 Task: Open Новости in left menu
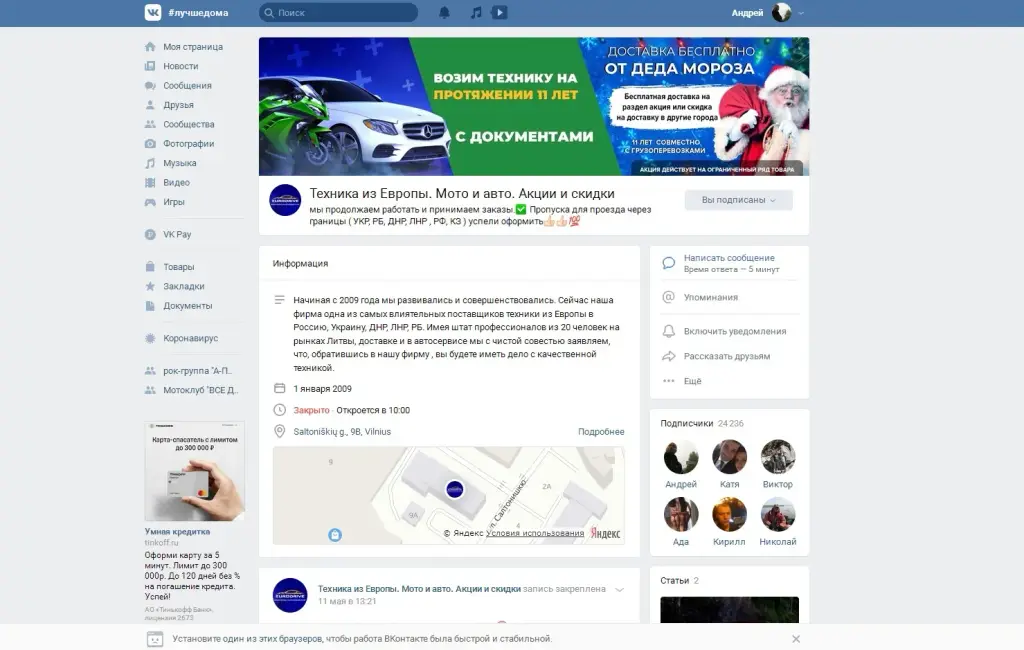tap(181, 66)
